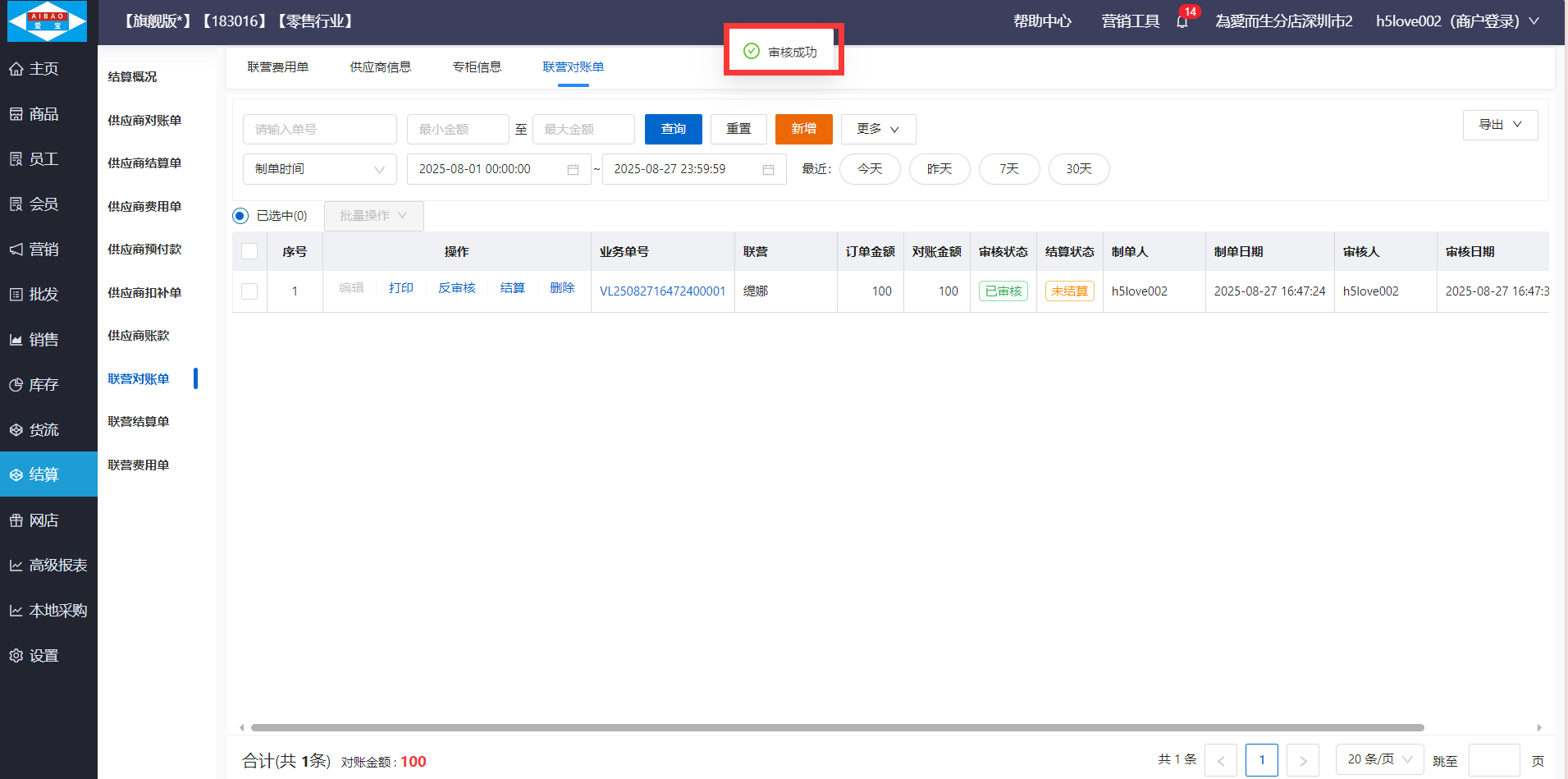Screen dimensions: 1568x779
Task: Click the AIBAO logo
Action: pos(48,21)
